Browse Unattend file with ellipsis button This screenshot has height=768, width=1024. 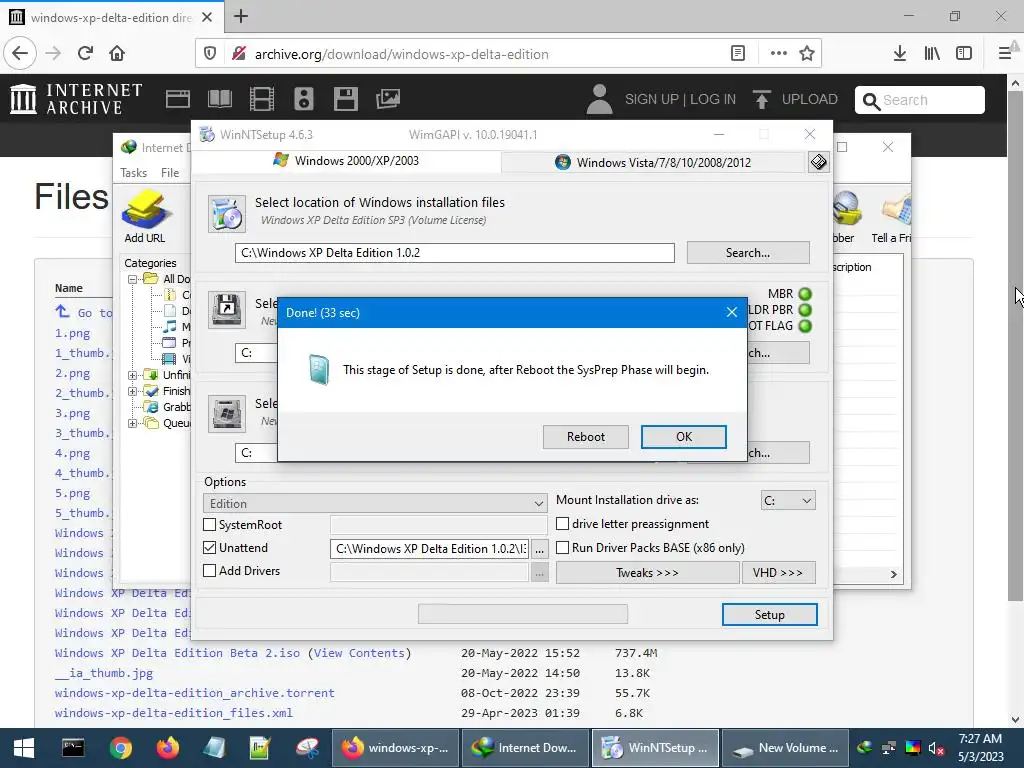(539, 549)
